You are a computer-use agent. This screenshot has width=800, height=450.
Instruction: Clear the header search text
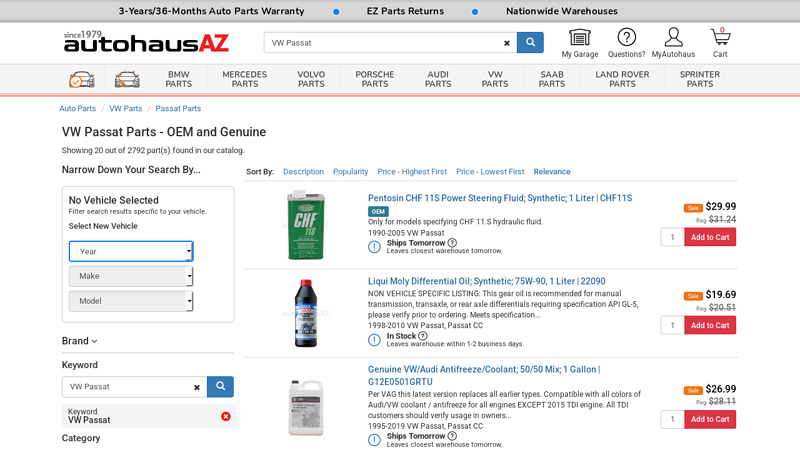click(507, 43)
